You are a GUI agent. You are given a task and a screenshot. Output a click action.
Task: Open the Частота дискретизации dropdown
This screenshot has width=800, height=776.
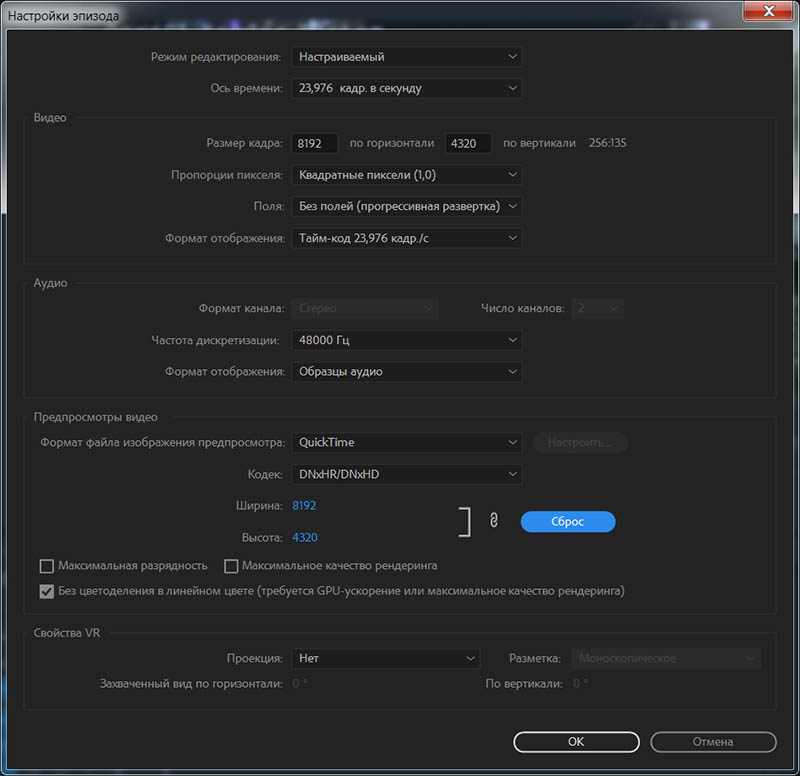click(x=406, y=340)
